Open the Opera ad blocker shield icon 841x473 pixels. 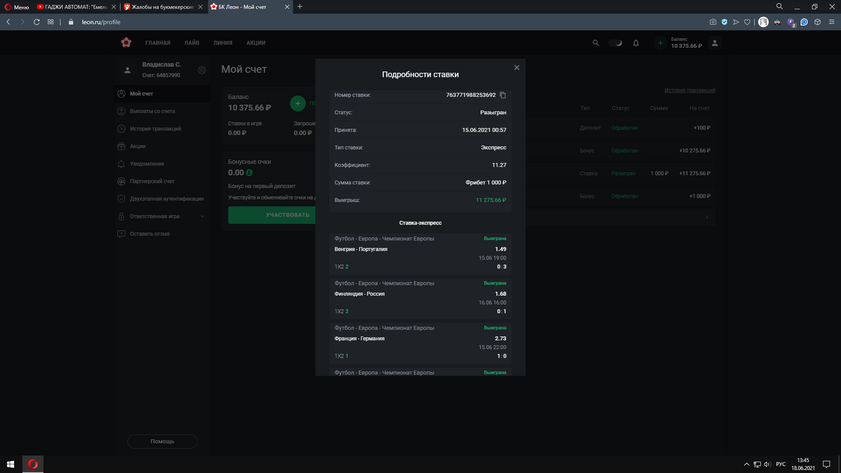[724, 22]
